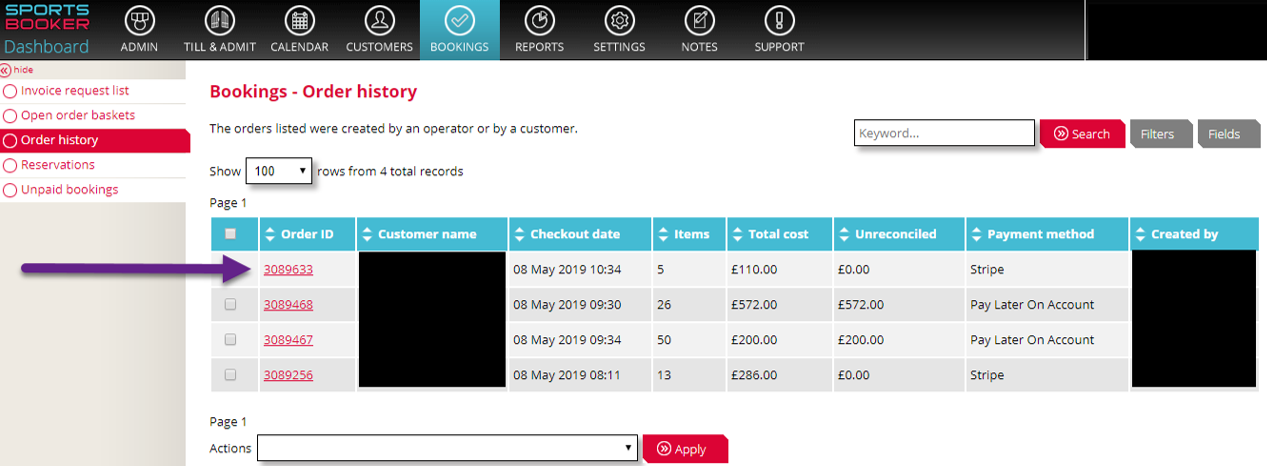
Task: Open the Support icon
Action: click(x=779, y=21)
